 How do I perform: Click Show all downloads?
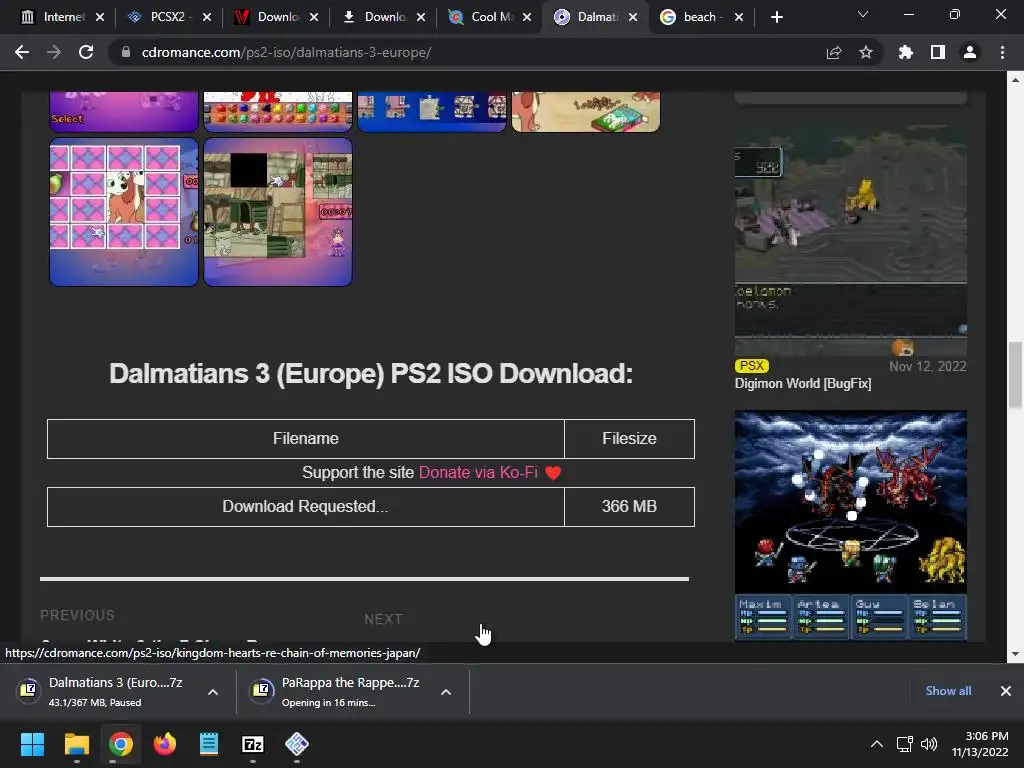(948, 691)
